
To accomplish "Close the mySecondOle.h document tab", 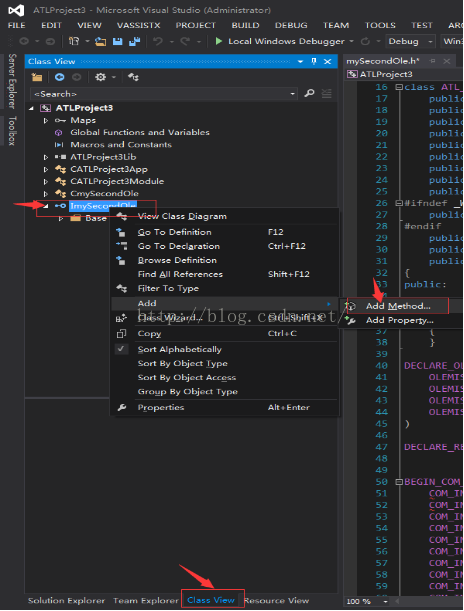I will (446, 61).
